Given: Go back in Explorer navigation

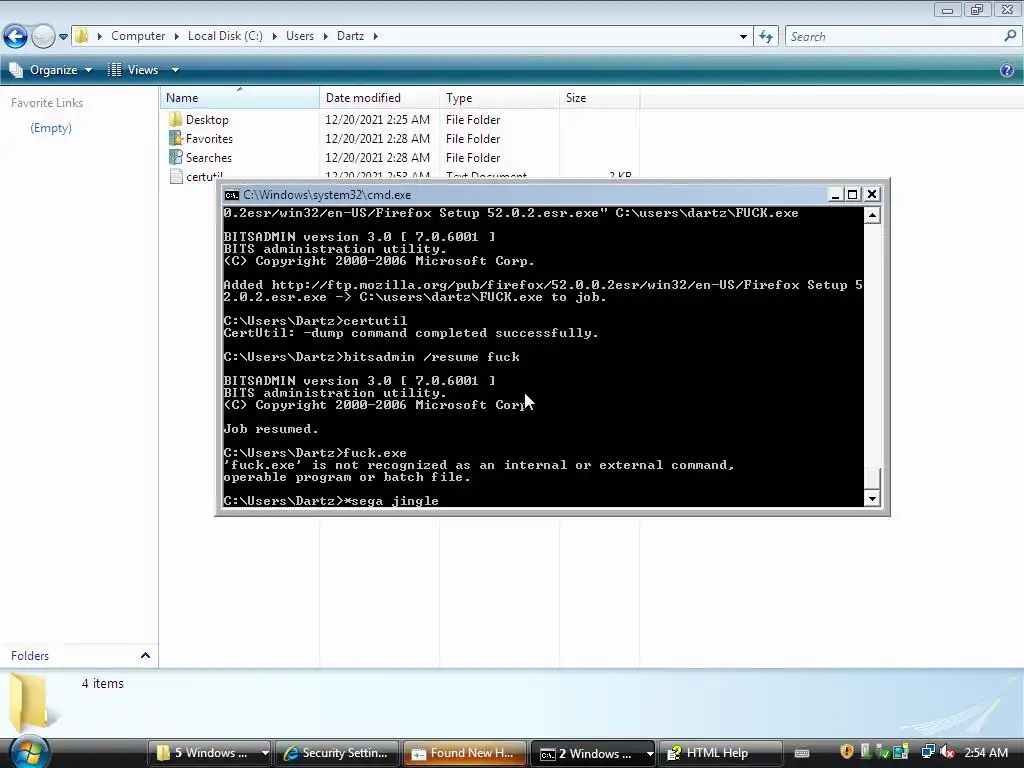Looking at the screenshot, I should 16,36.
